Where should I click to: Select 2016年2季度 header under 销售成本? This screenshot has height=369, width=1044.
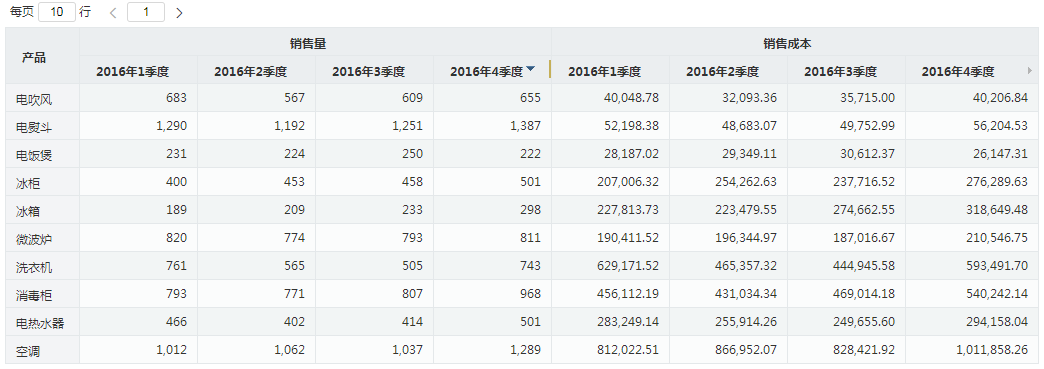tap(722, 72)
